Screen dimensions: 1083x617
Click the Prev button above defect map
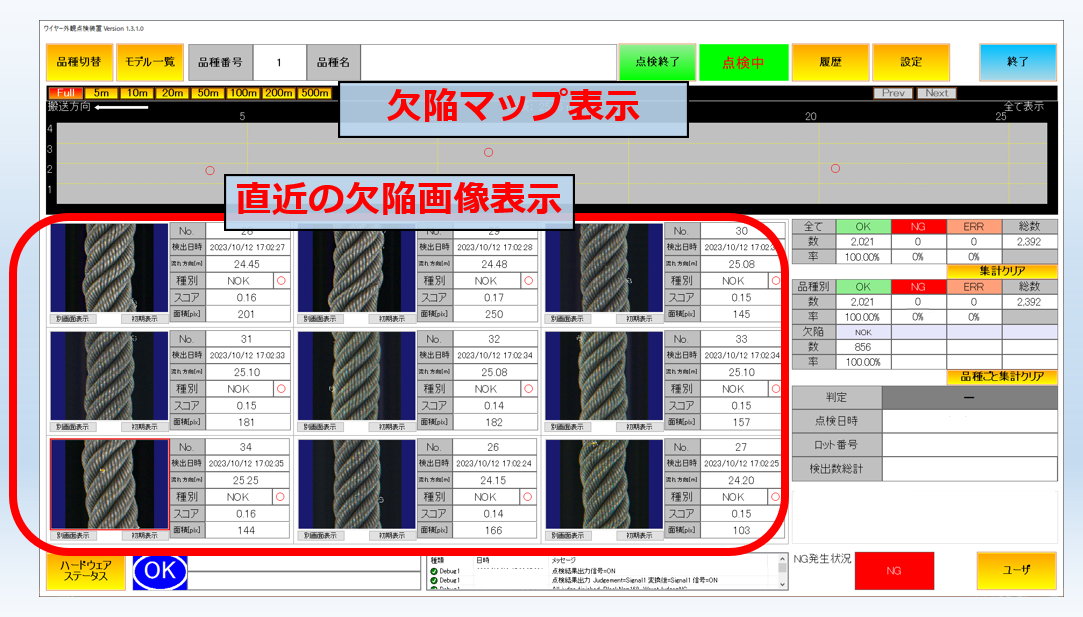tap(893, 93)
